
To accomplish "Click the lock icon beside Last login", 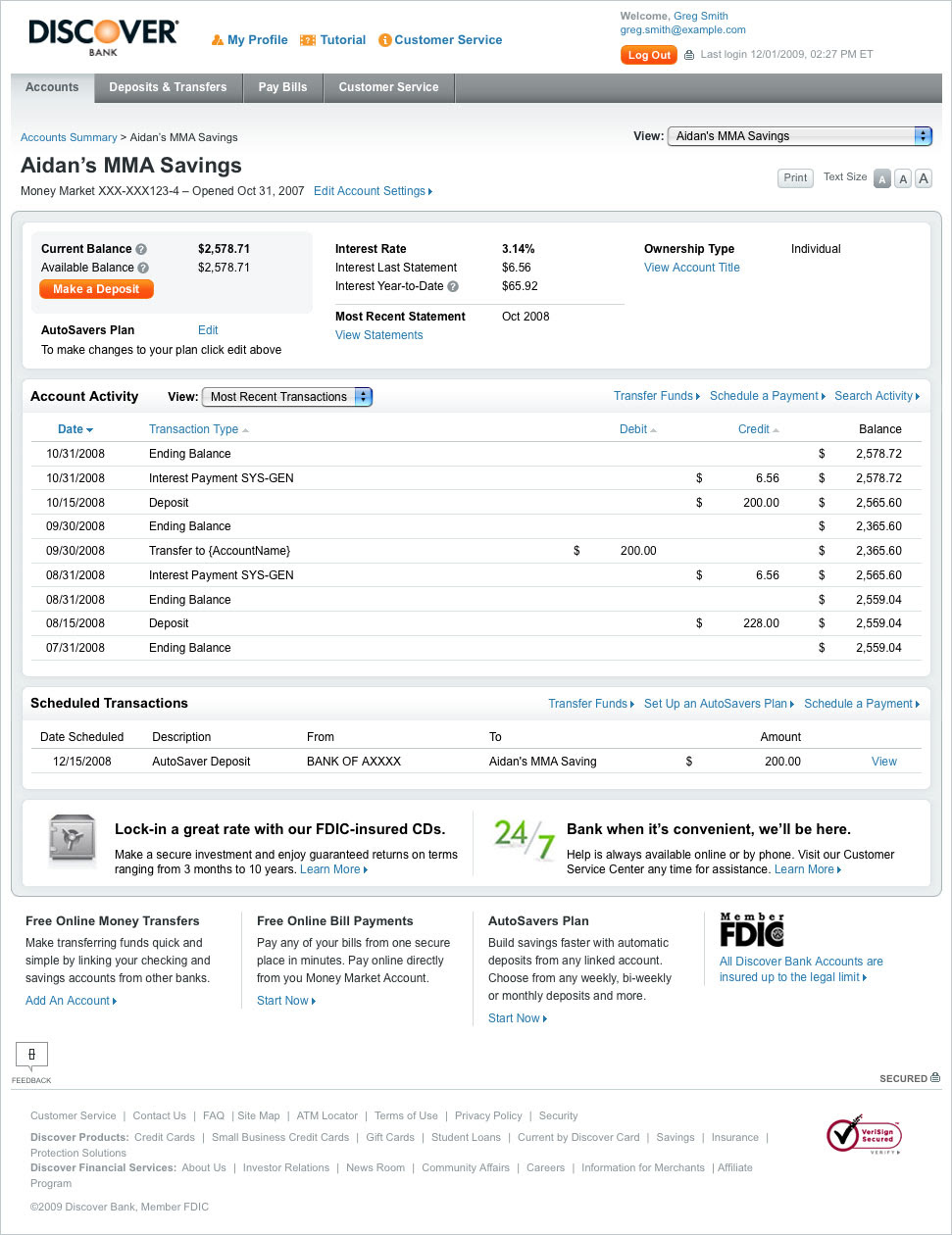I will pos(689,55).
